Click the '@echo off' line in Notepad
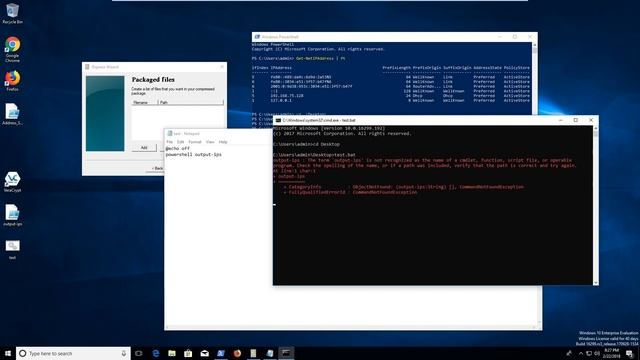The width and height of the screenshot is (640, 360). pyautogui.click(x=178, y=149)
